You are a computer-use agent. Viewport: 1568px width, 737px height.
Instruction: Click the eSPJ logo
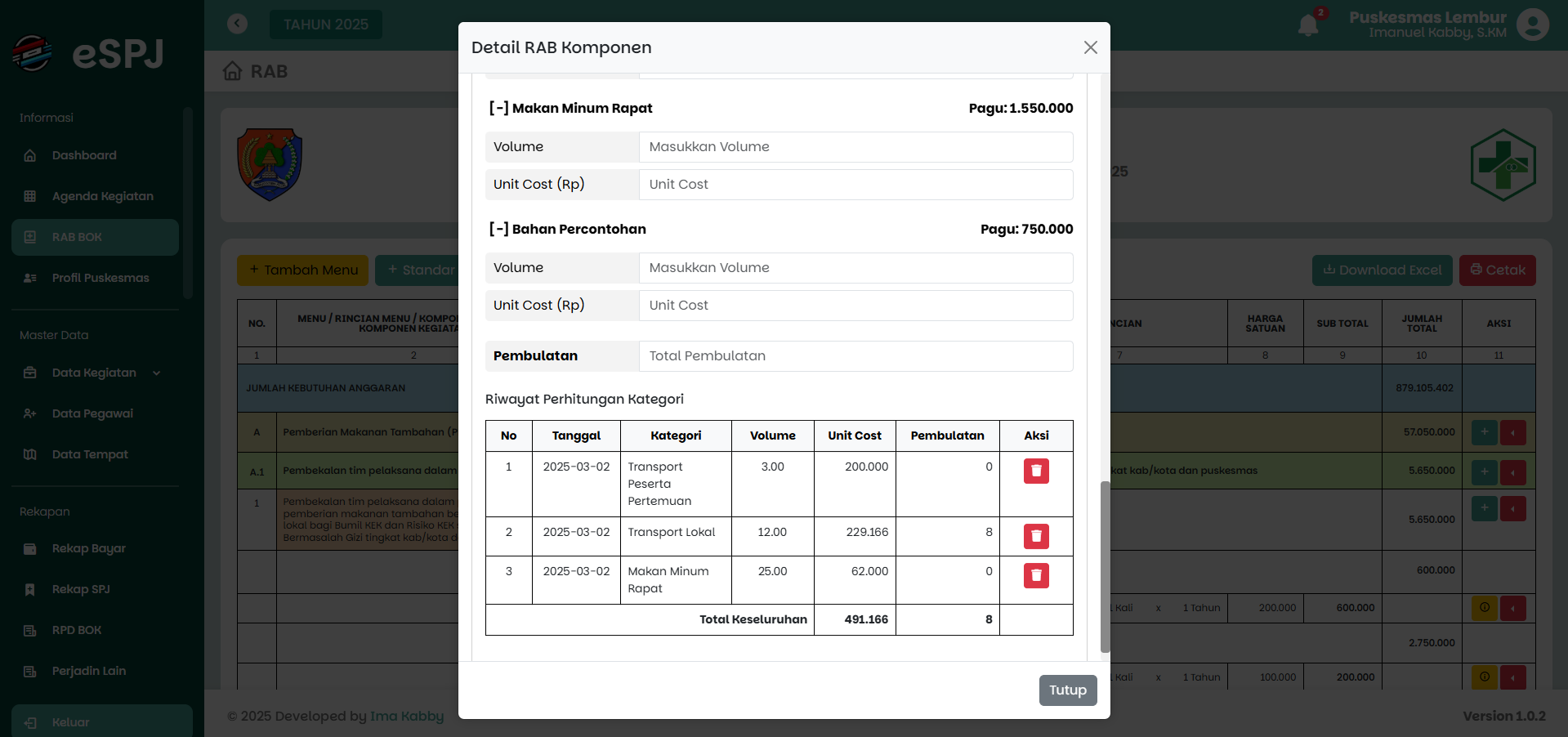[88, 54]
